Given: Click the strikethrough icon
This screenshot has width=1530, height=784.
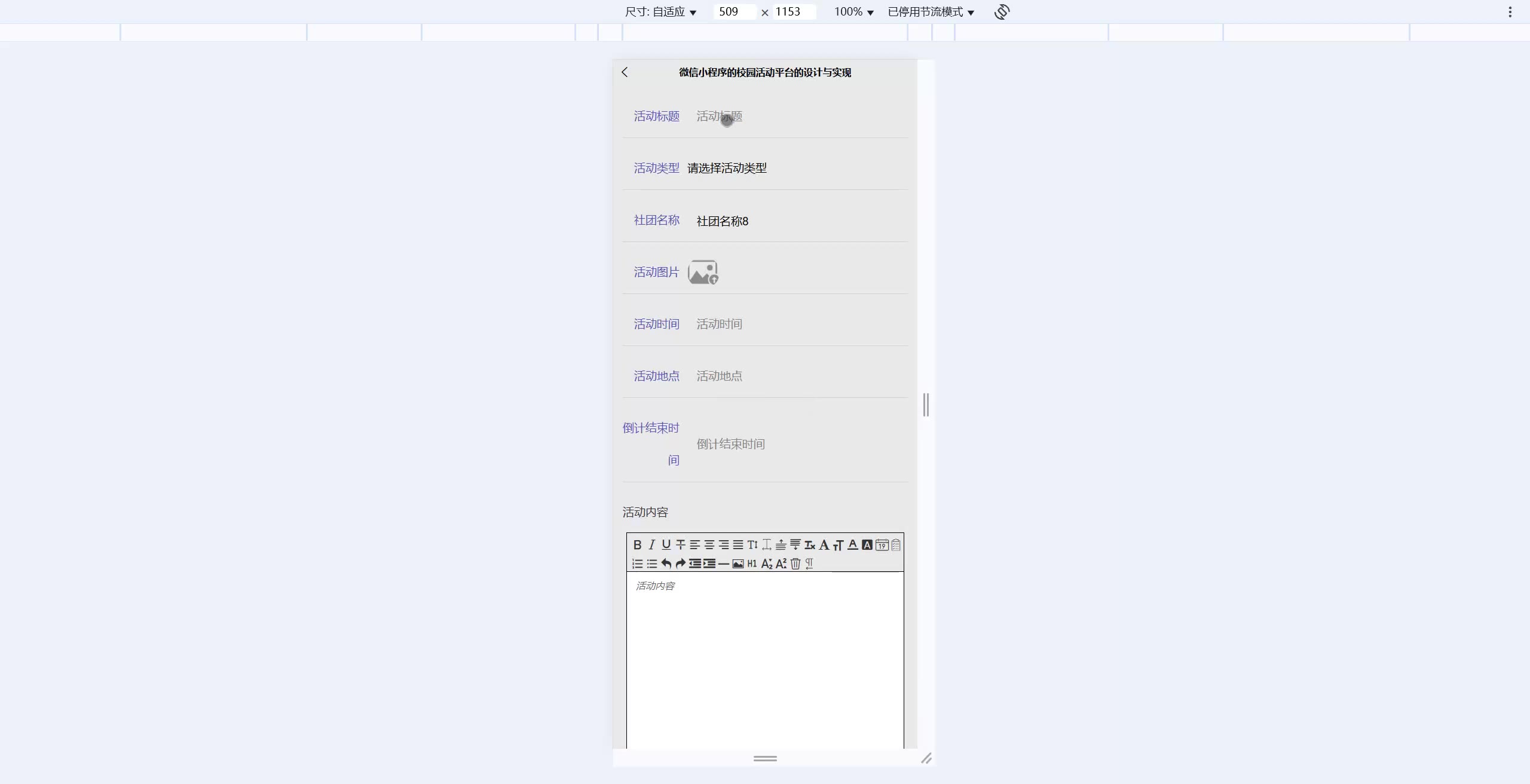Looking at the screenshot, I should click(680, 545).
